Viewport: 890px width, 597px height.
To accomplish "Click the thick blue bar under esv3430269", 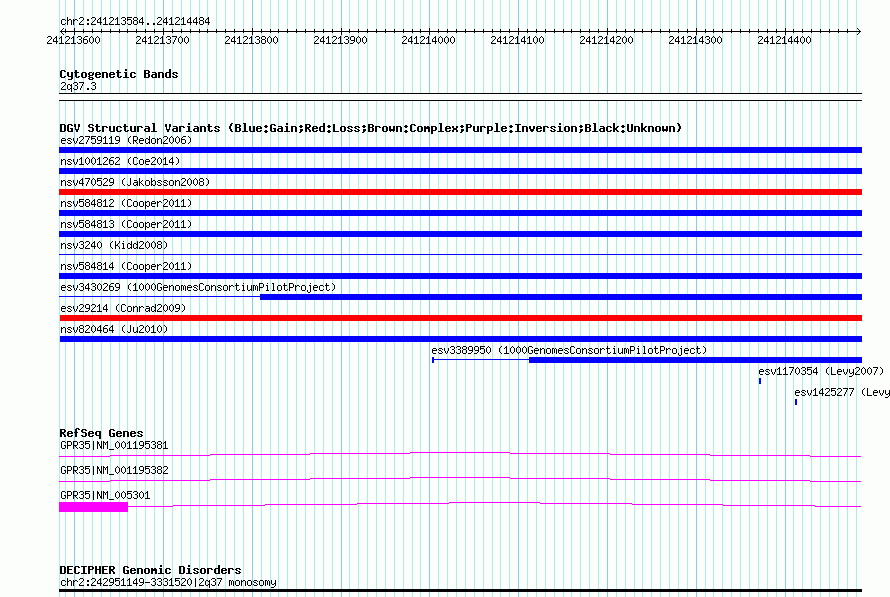I will [561, 297].
